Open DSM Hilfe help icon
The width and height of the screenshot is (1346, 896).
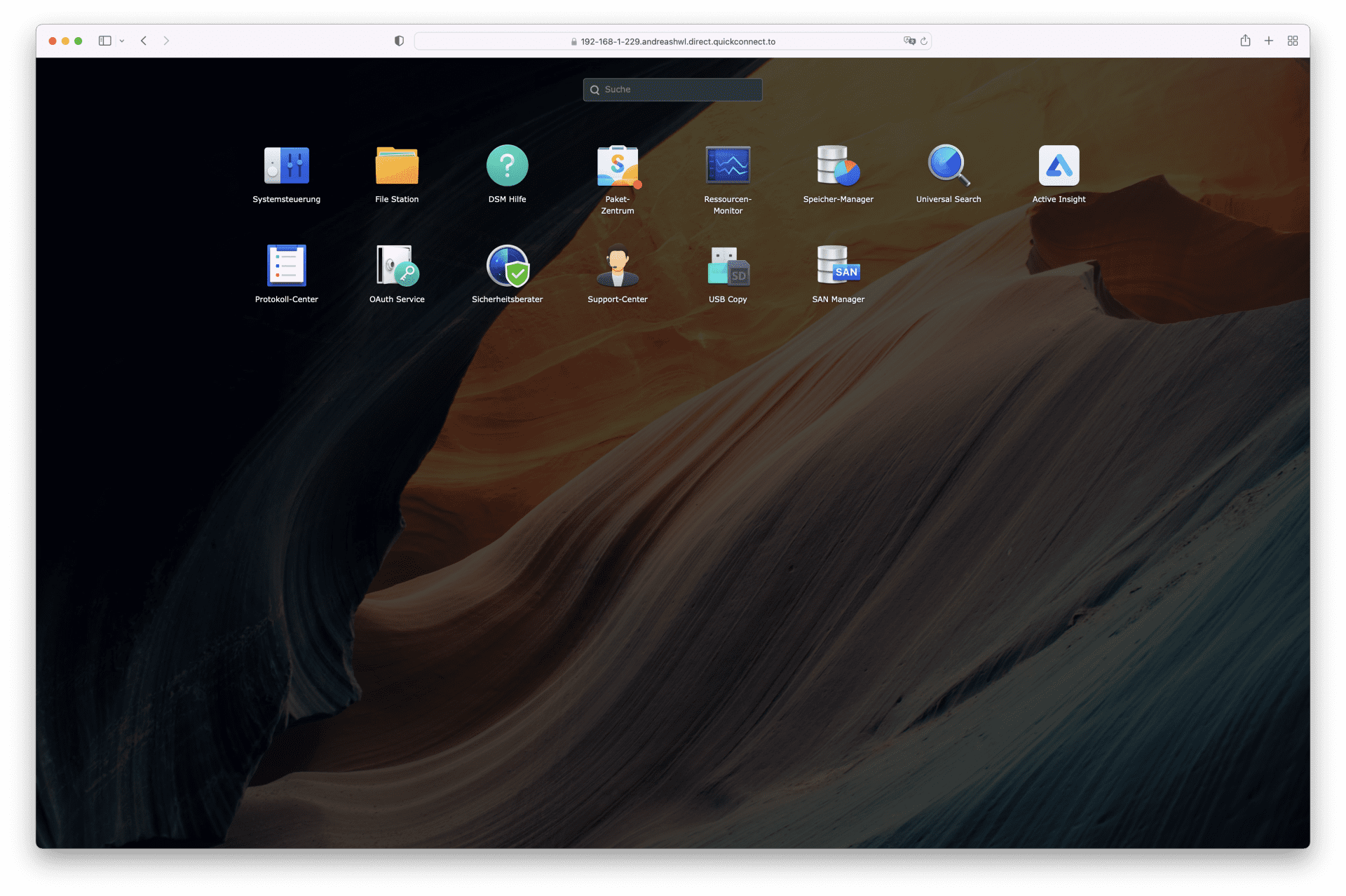click(507, 166)
